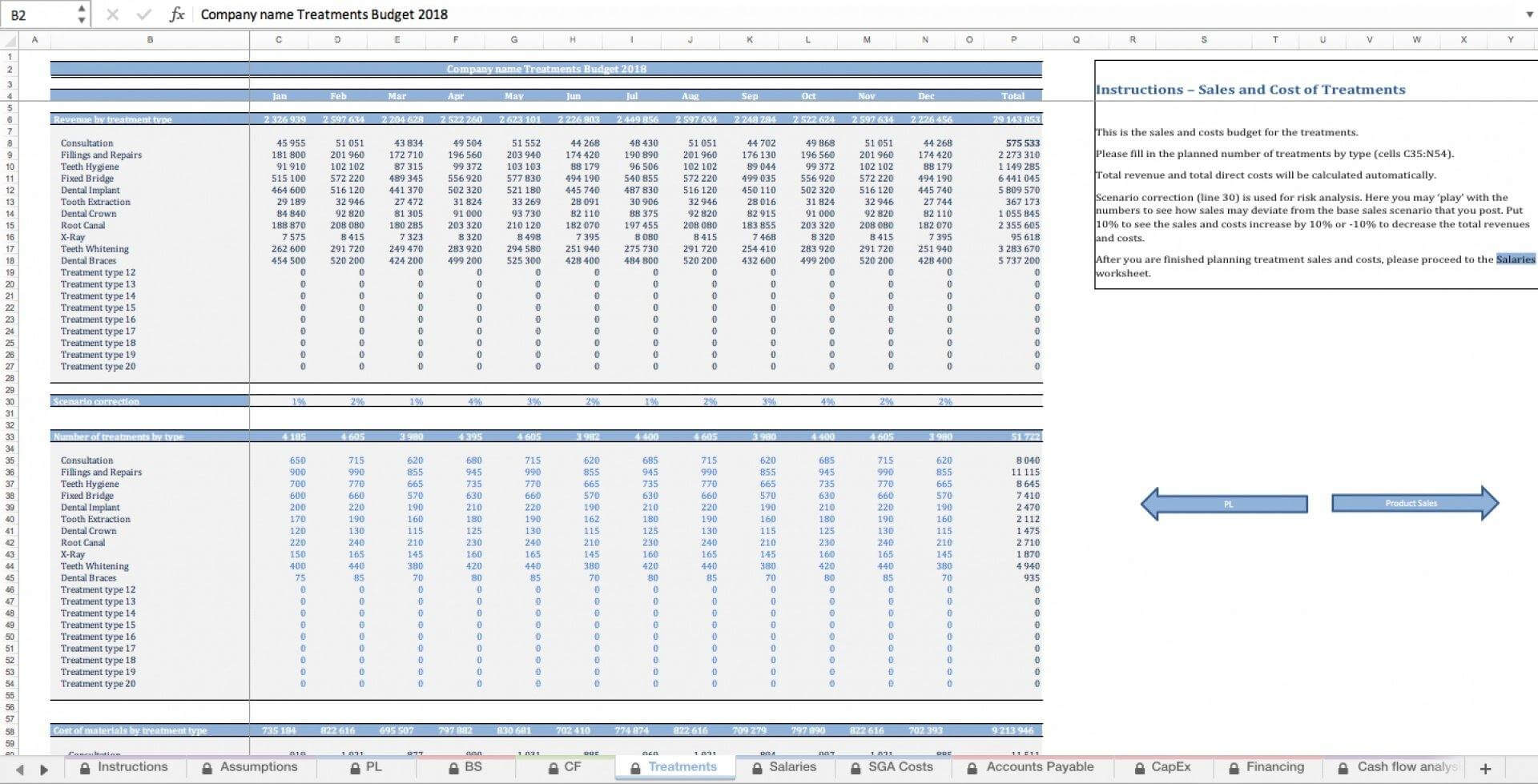Select revenue Treatment type 12 row label
This screenshot has height=784, width=1538.
coord(98,272)
